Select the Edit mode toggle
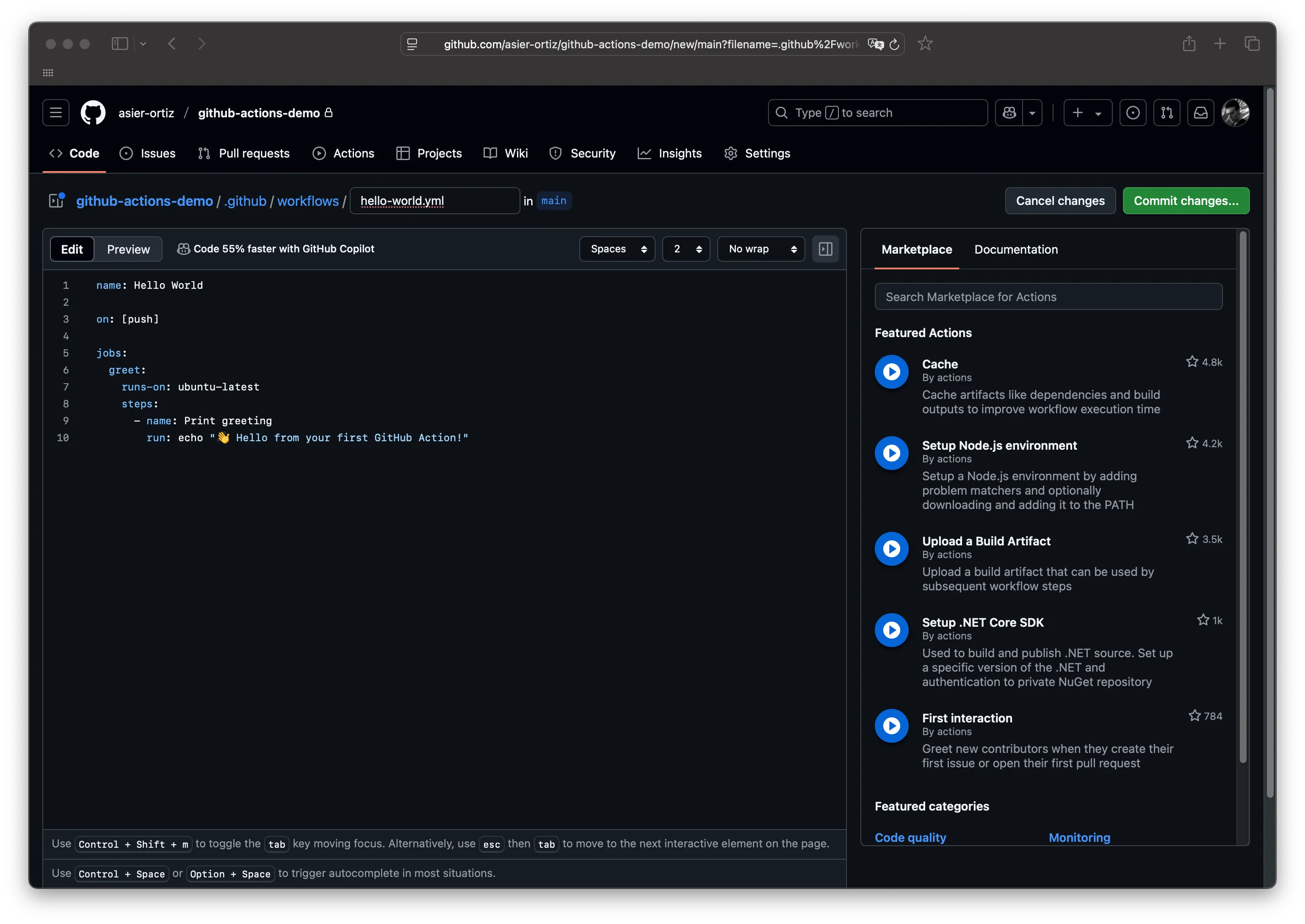Screen dimensions: 1305x924 (x=72, y=249)
